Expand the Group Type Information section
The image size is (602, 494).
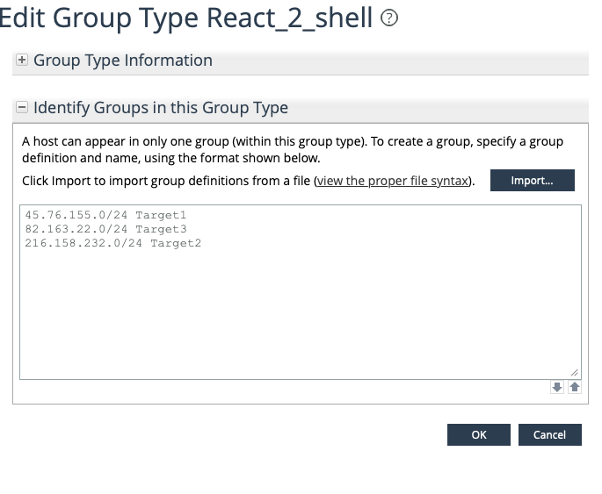tap(22, 61)
